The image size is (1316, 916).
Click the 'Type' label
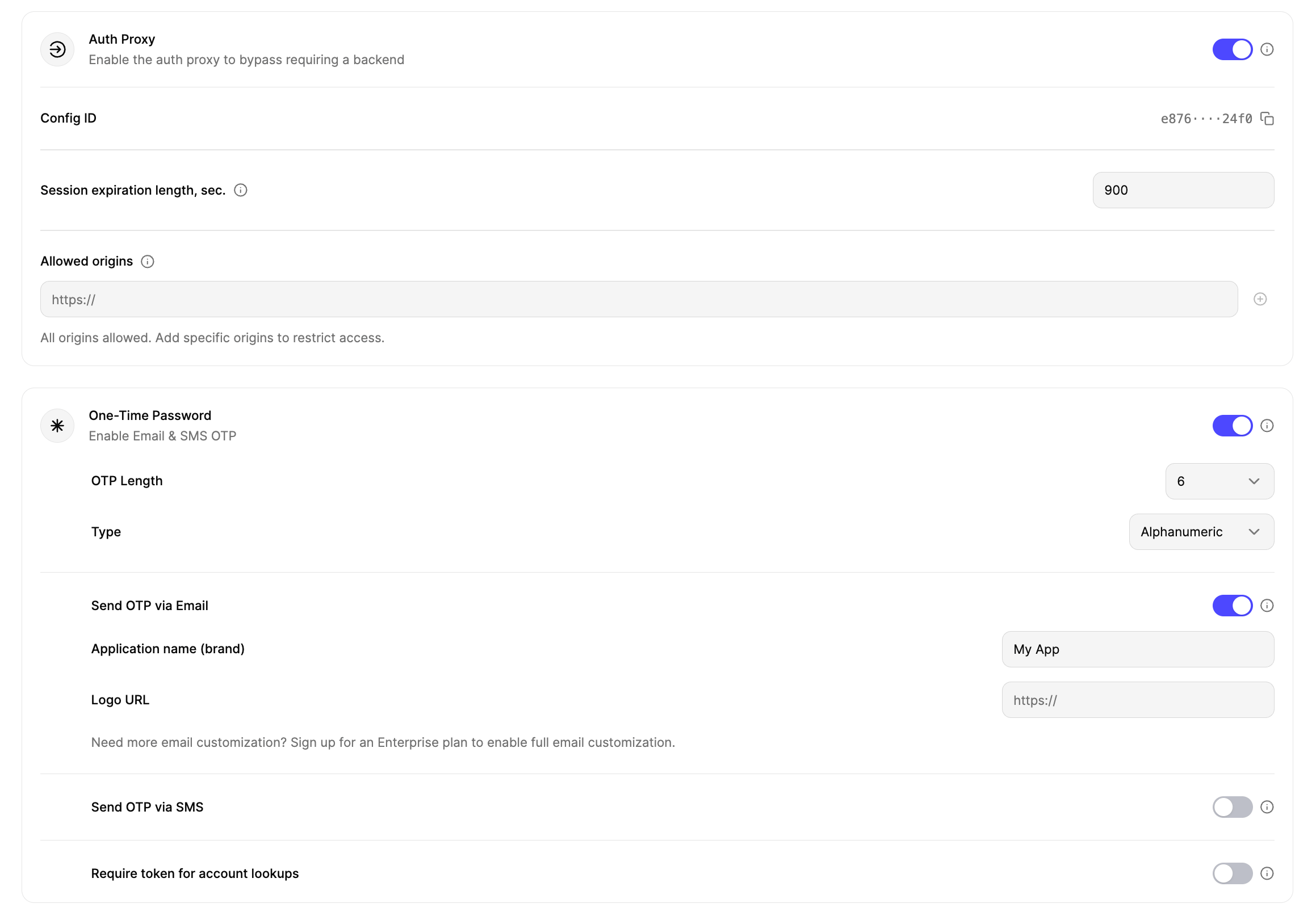(106, 532)
